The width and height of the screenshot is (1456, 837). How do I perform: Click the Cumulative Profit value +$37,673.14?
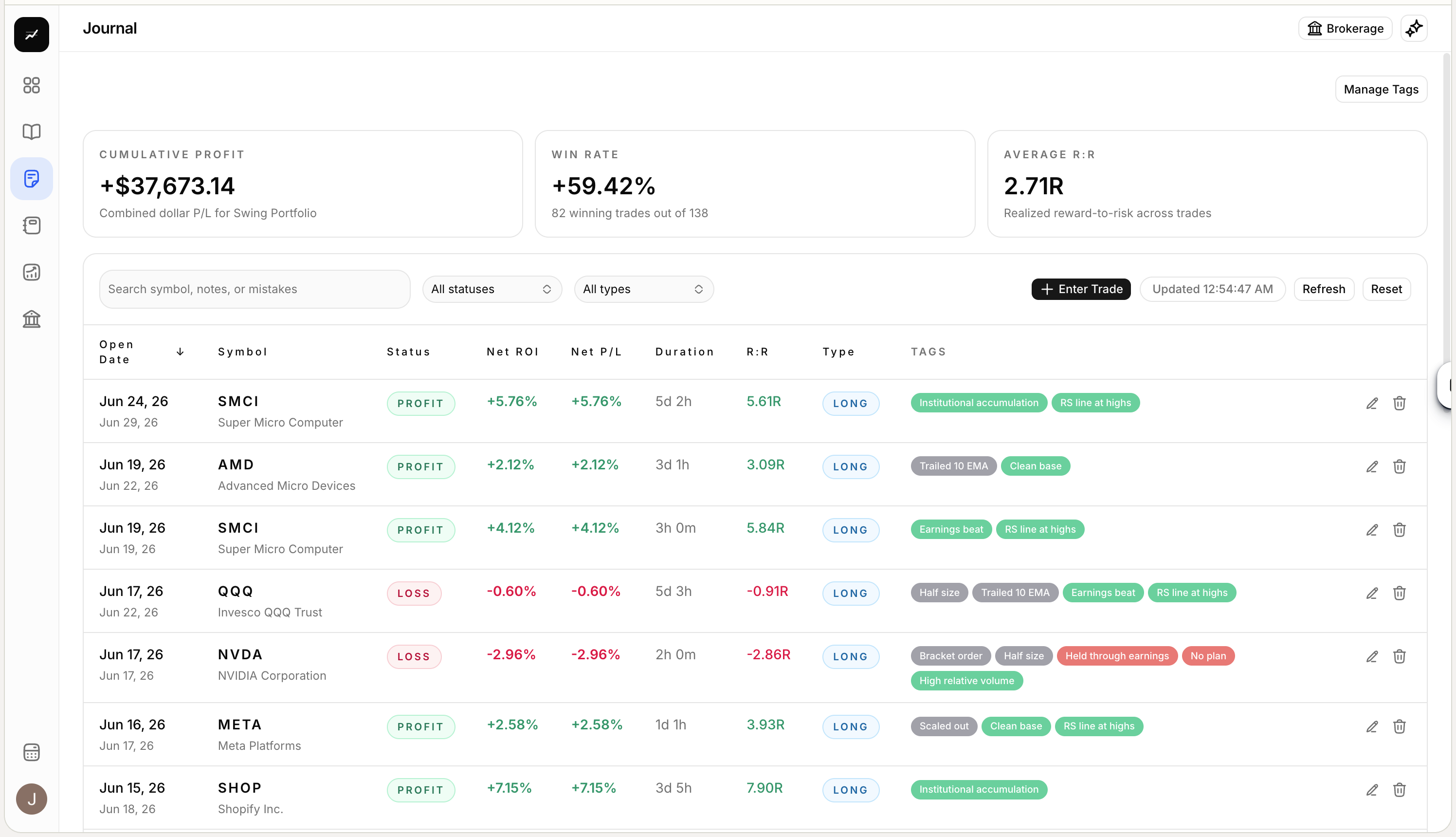point(167,186)
